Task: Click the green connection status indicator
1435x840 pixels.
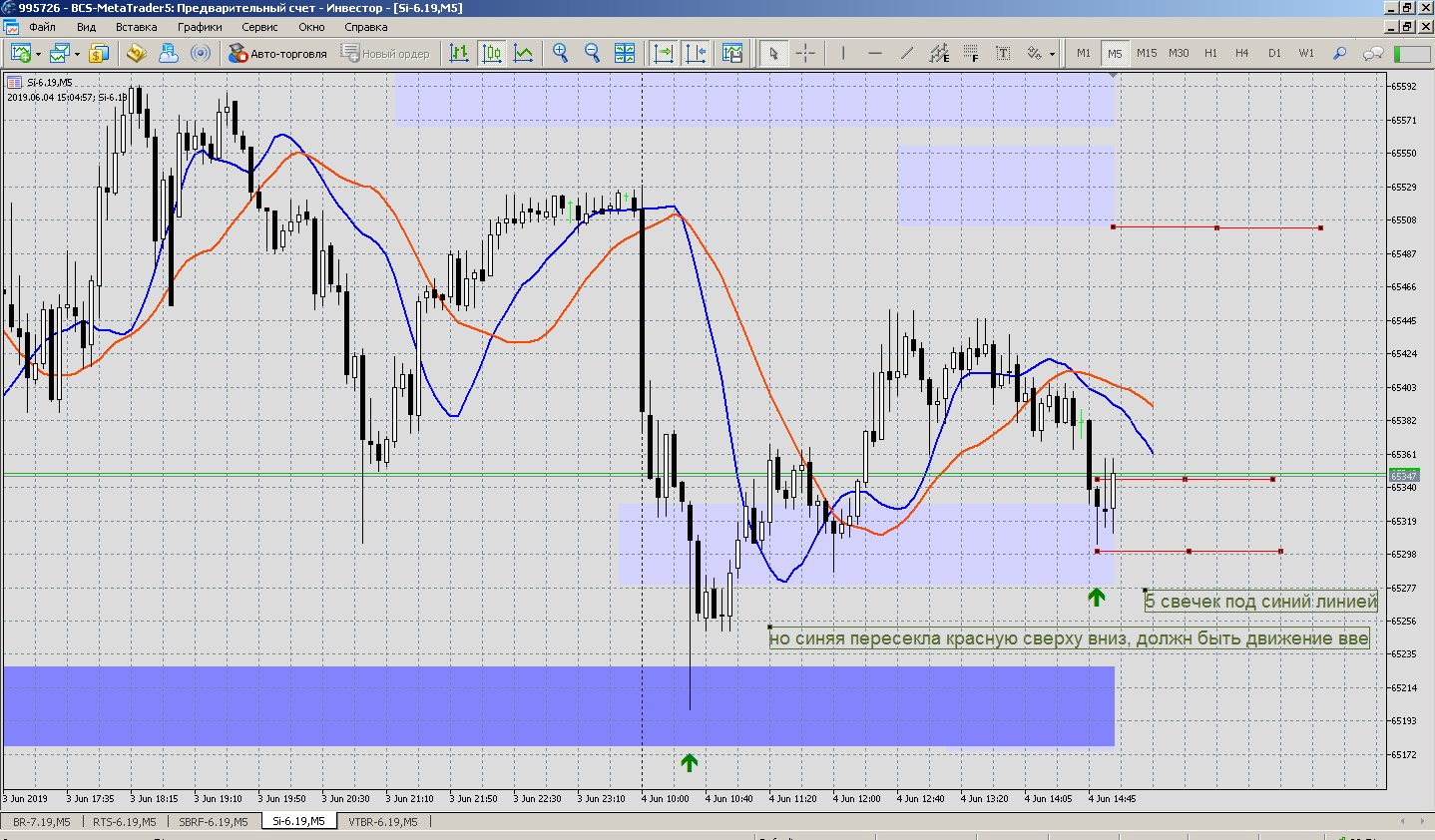Action: 1411,54
